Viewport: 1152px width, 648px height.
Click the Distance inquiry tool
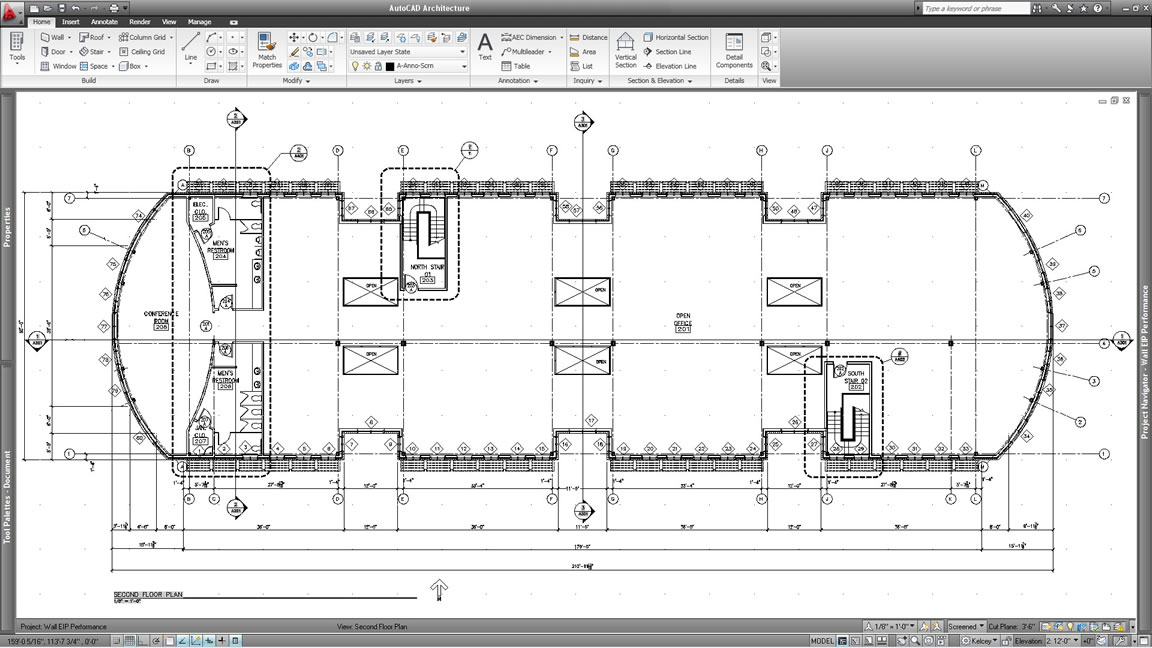point(588,37)
